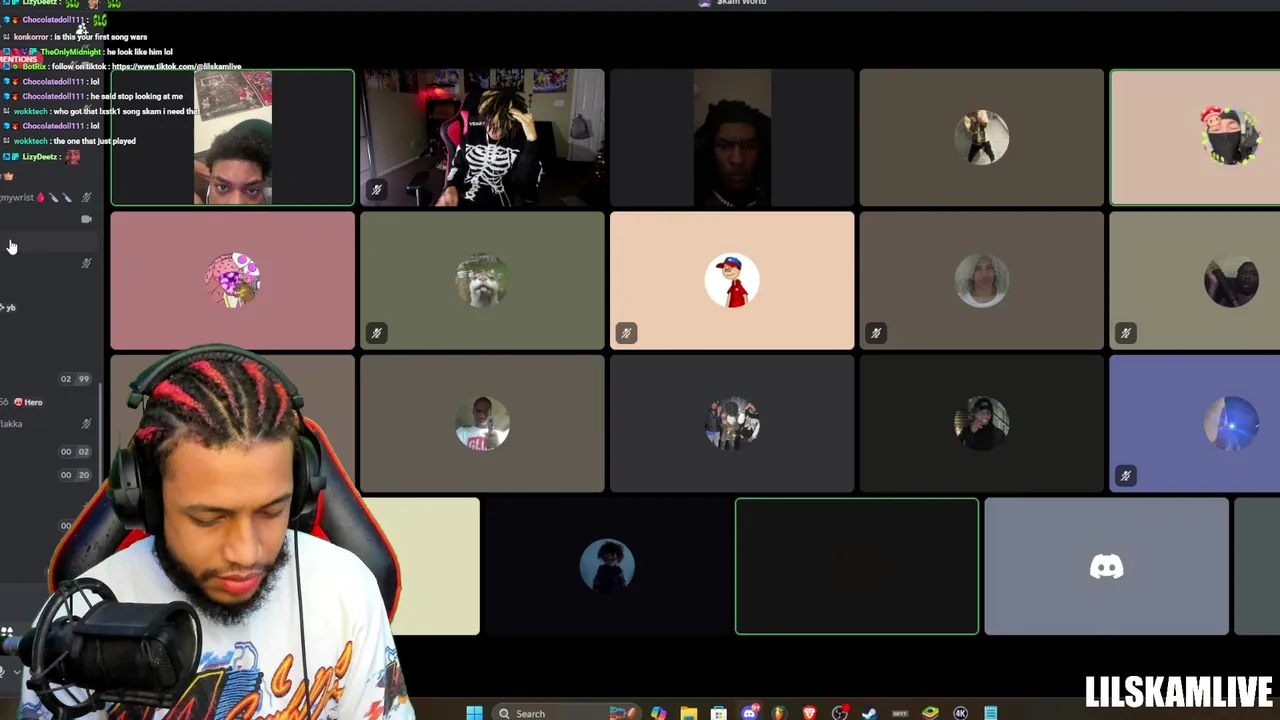The image size is (1280, 720).
Task: Select the olive tile with cat avatar
Action: coord(482,281)
